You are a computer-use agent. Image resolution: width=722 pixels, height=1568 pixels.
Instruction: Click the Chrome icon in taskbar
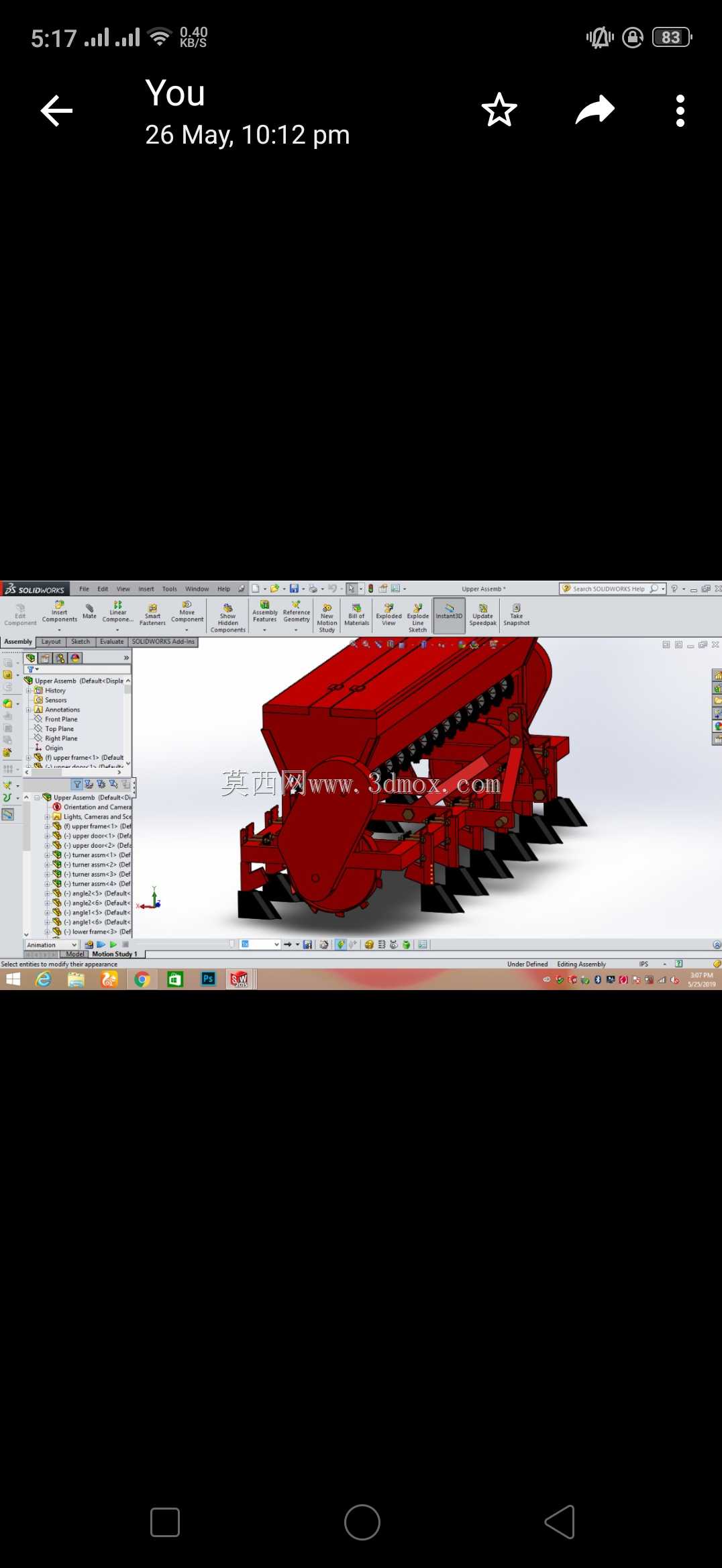click(142, 979)
